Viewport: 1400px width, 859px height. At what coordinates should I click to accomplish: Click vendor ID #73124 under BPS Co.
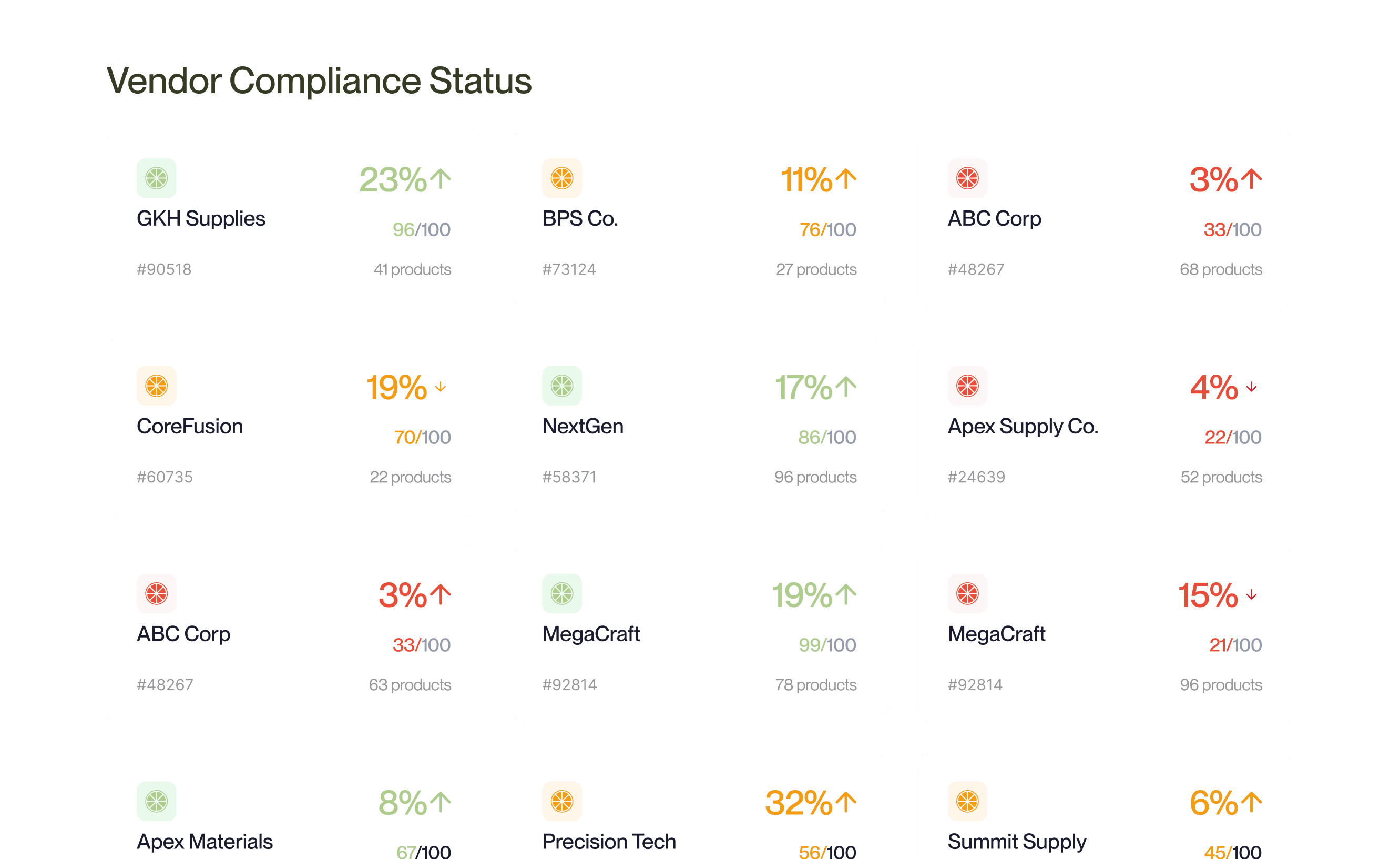[x=569, y=269]
